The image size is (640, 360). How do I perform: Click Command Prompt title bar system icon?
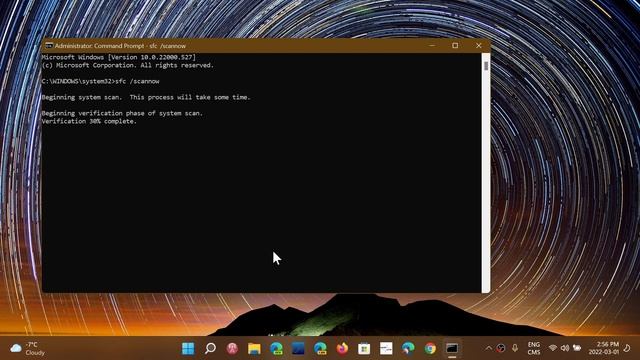49,46
